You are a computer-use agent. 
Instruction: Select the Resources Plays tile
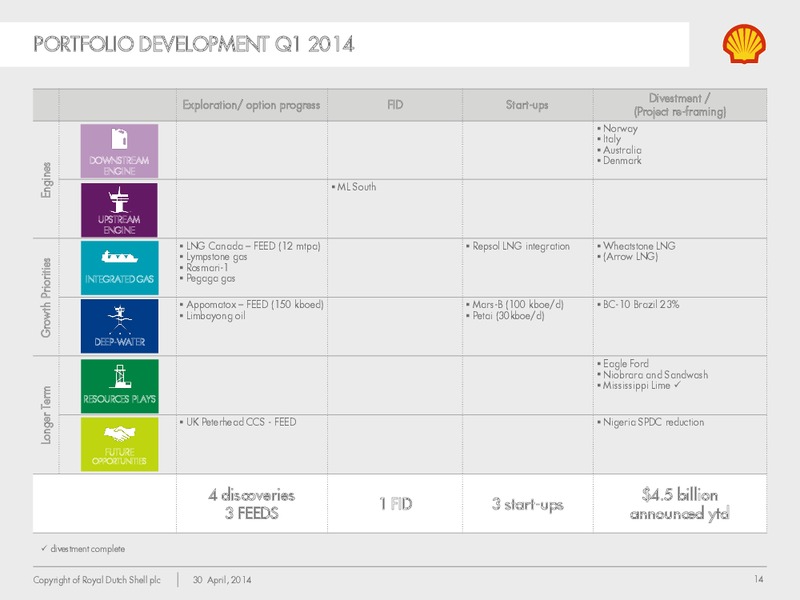119,386
